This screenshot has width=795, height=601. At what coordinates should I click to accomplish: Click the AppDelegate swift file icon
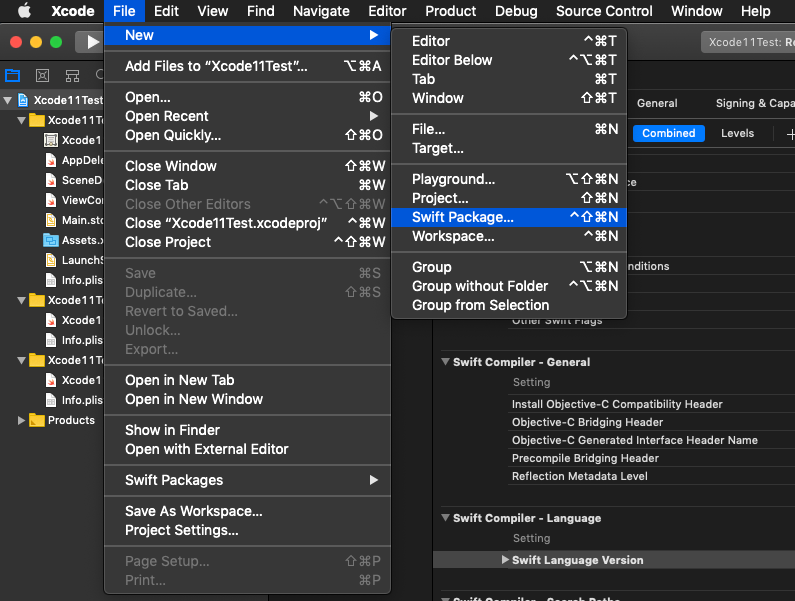point(51,160)
